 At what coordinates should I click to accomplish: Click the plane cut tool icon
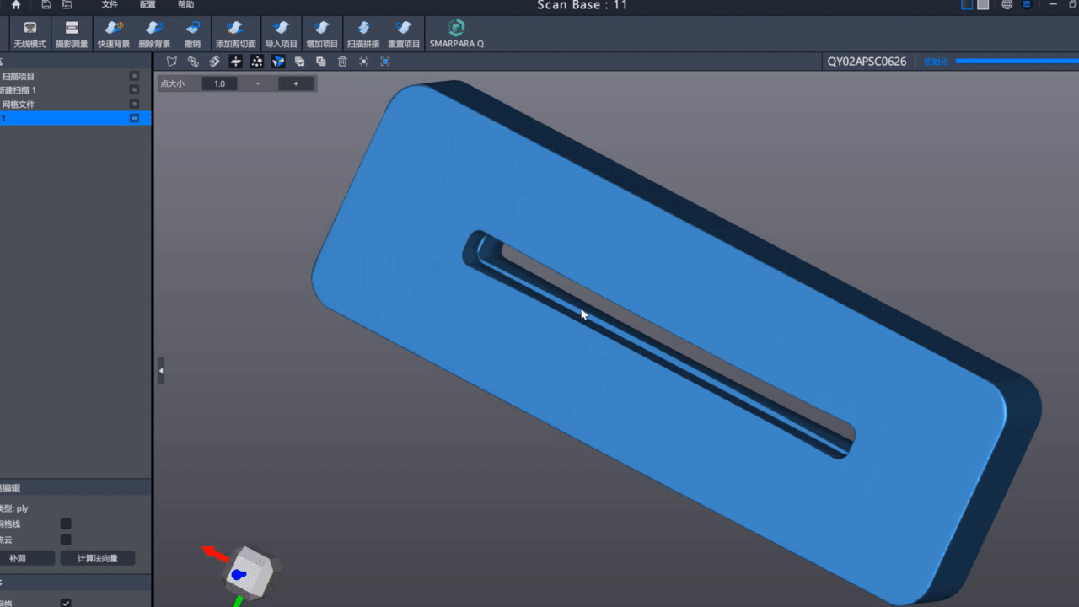click(235, 61)
